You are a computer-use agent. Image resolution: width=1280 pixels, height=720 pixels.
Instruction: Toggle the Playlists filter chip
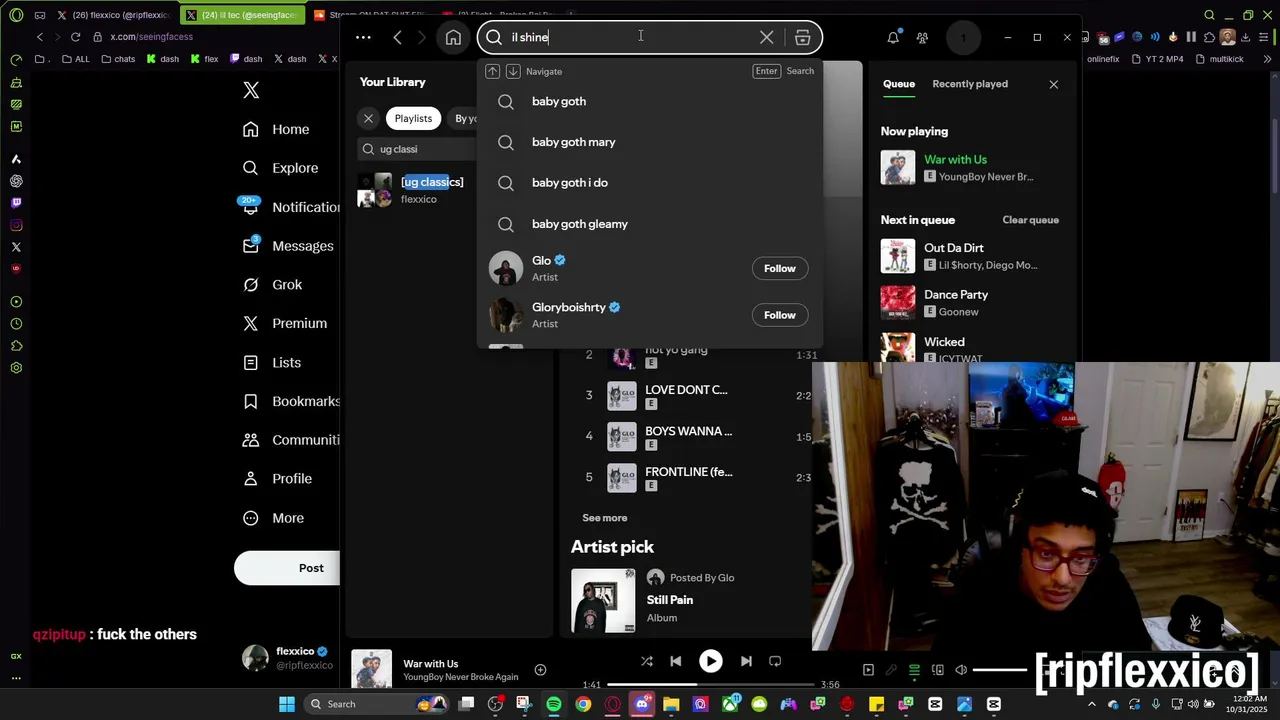point(413,118)
